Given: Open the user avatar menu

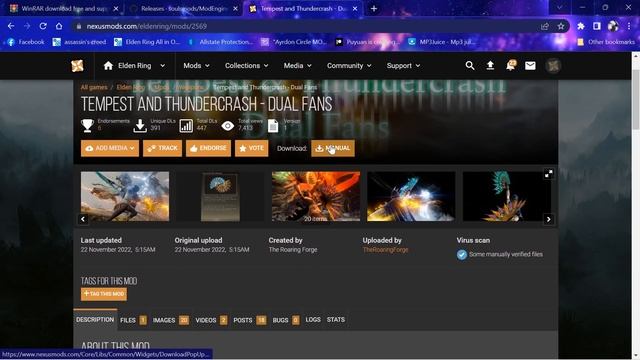Looking at the screenshot, I should (553, 66).
